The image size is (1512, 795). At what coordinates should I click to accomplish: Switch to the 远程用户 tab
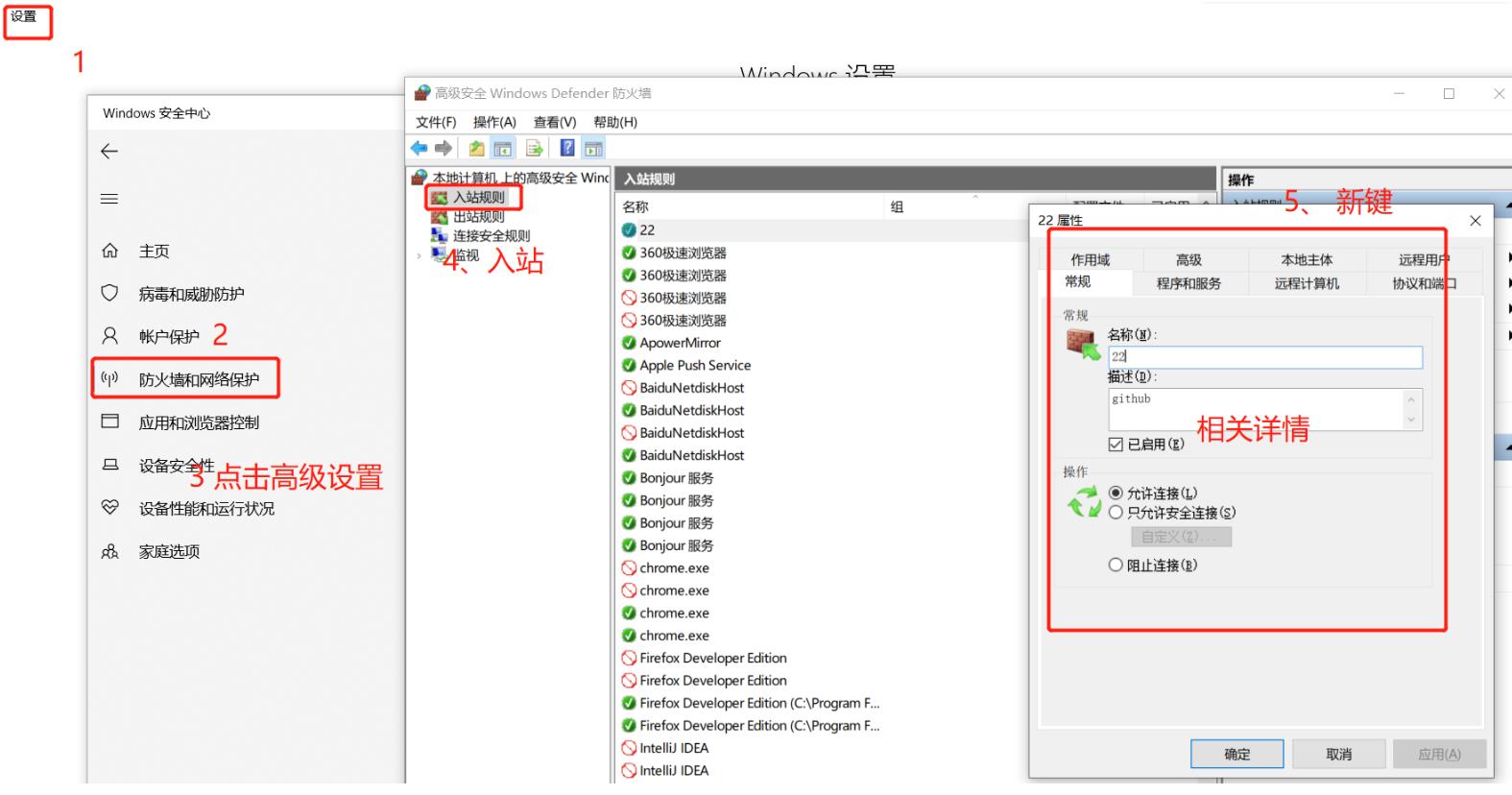click(1424, 259)
